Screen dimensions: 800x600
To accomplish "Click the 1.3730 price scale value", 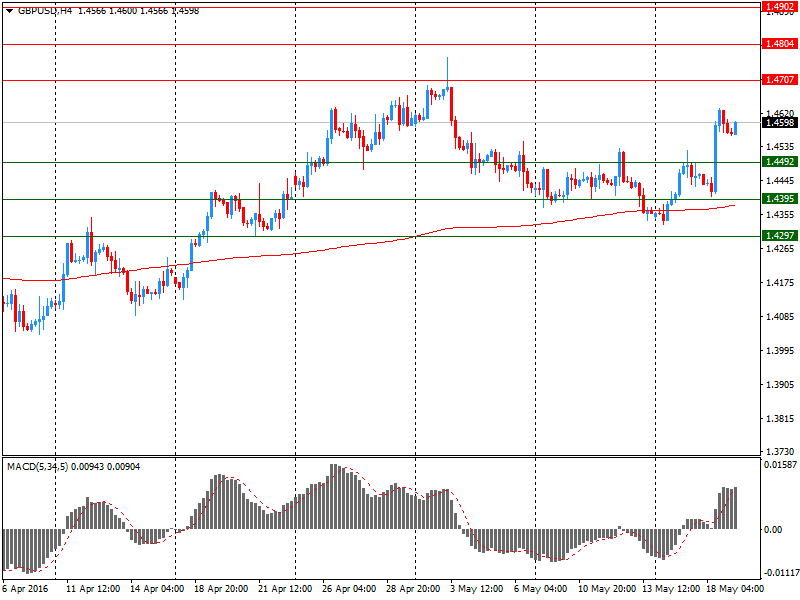I will click(780, 452).
